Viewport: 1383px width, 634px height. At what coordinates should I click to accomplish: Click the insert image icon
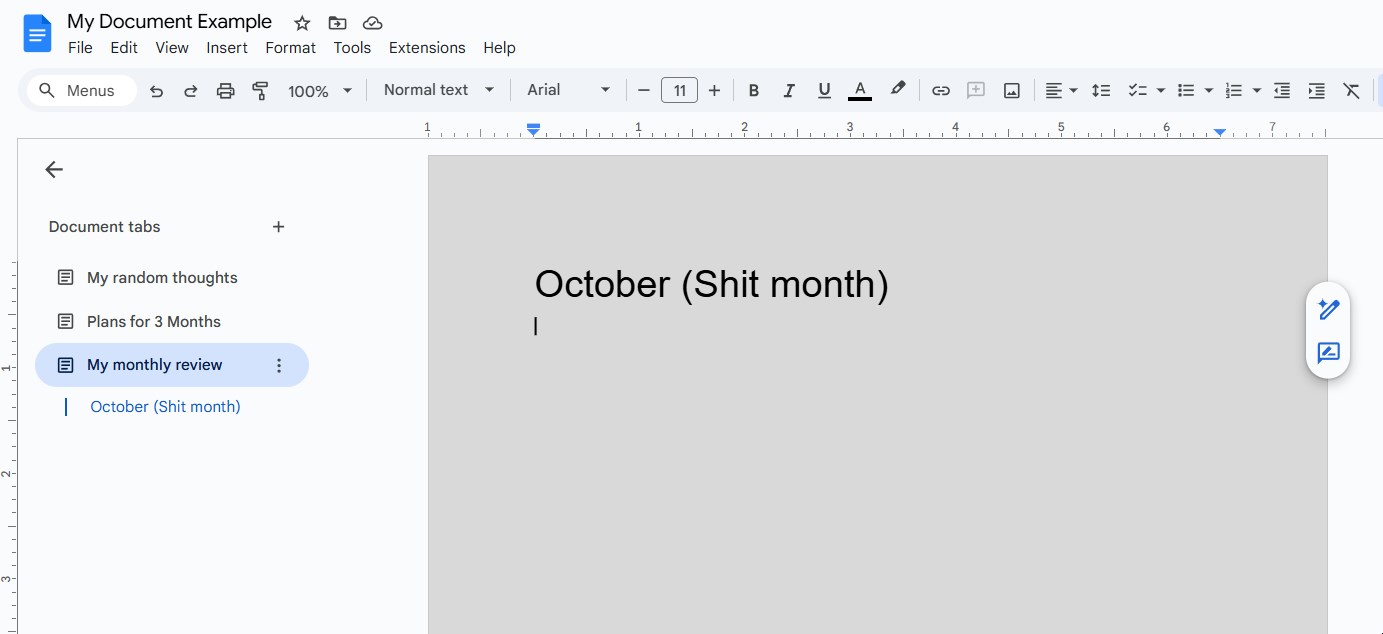coord(1012,91)
